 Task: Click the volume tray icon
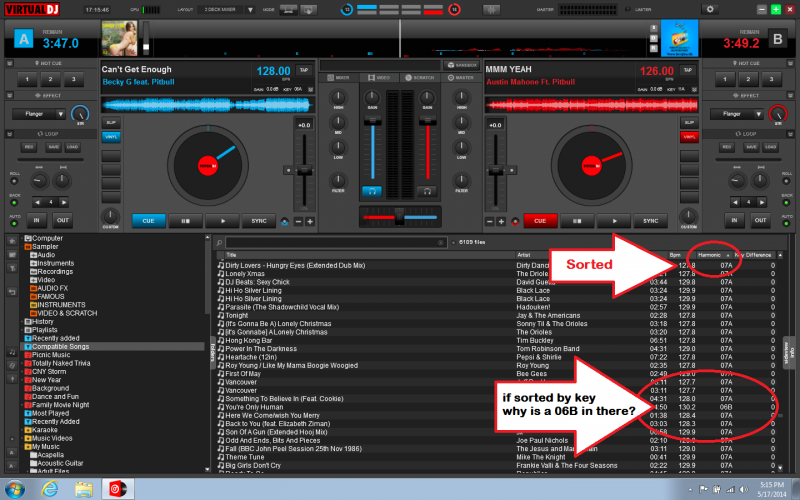pyautogui.click(x=743, y=490)
